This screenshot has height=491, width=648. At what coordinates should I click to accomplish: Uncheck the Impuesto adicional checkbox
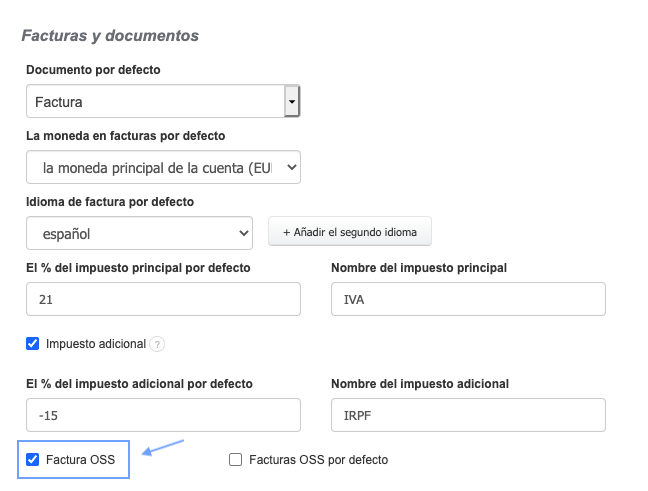[33, 343]
